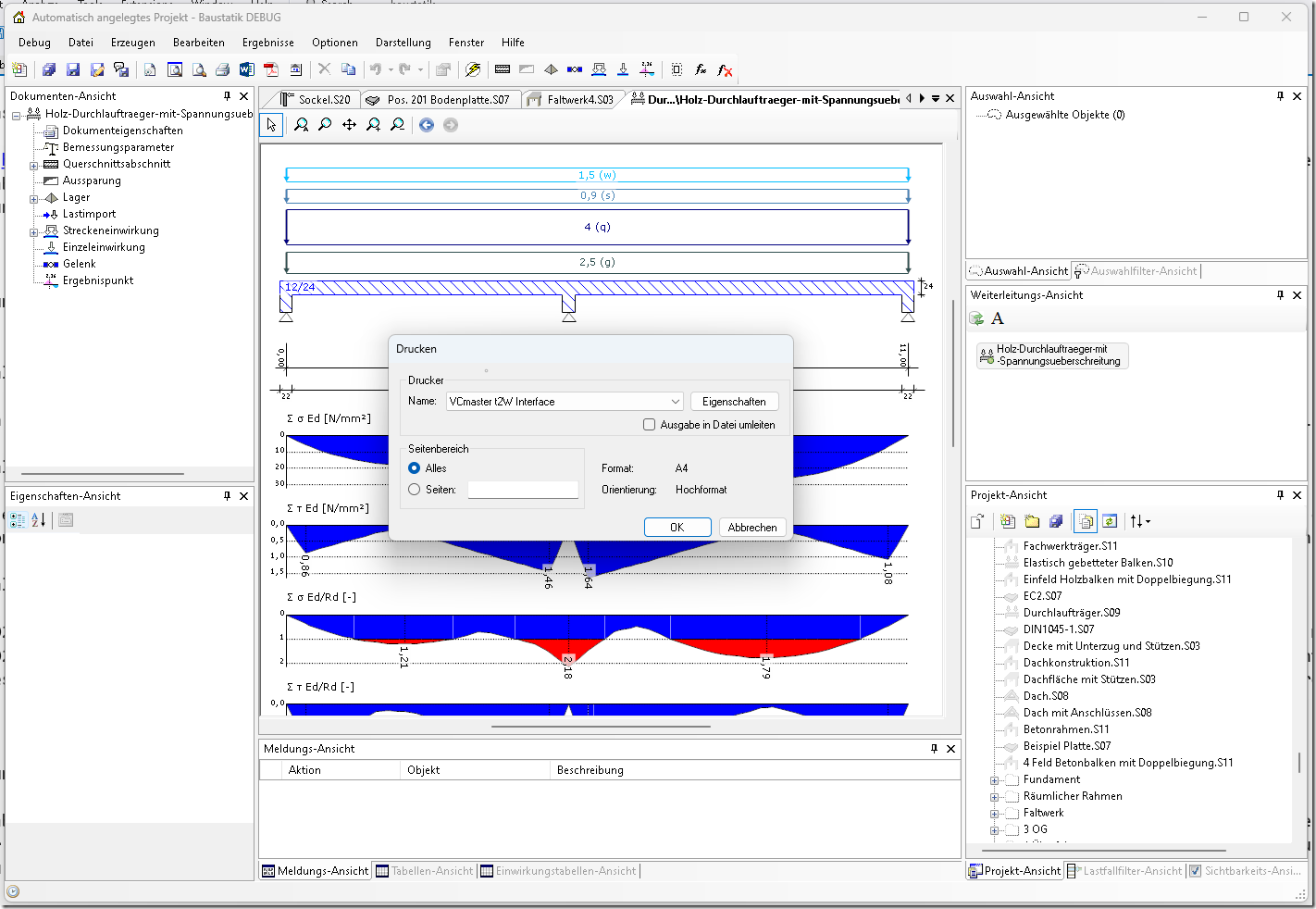Expand the Faltwerk folder in project tree
Viewport: 1316px width, 909px height.
(995, 814)
